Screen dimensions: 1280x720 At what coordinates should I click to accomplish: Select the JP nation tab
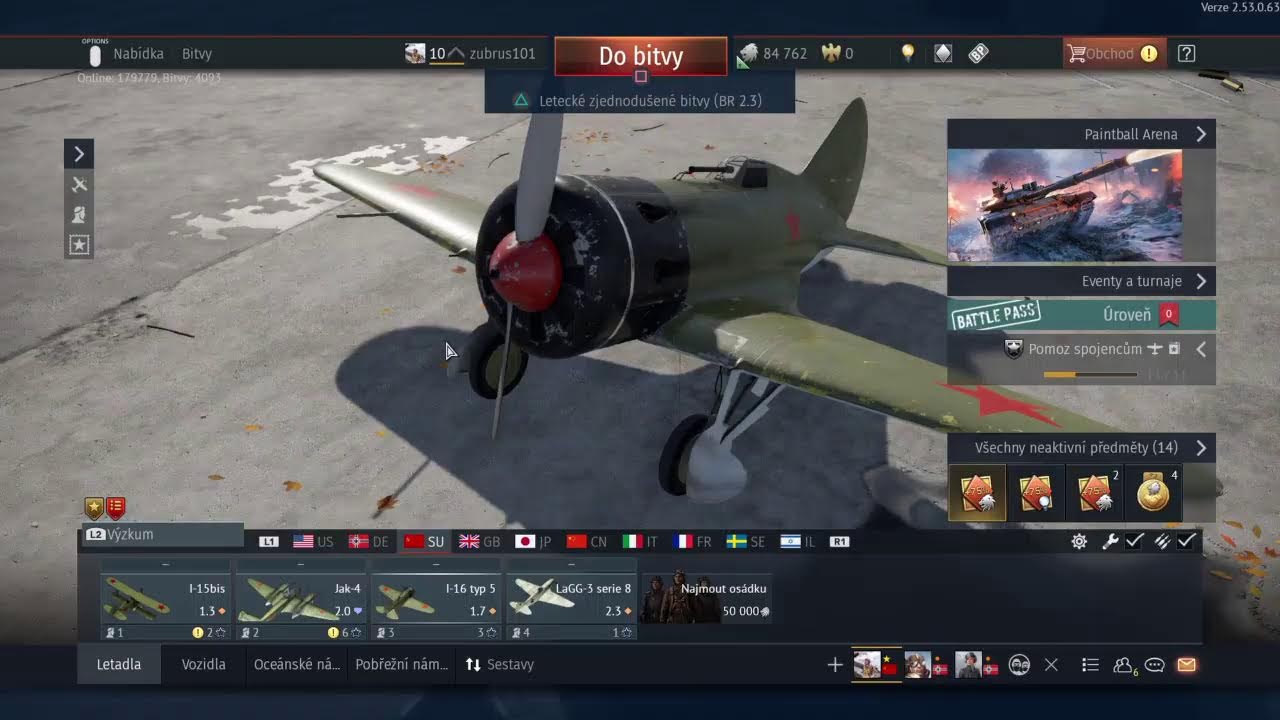tap(533, 541)
